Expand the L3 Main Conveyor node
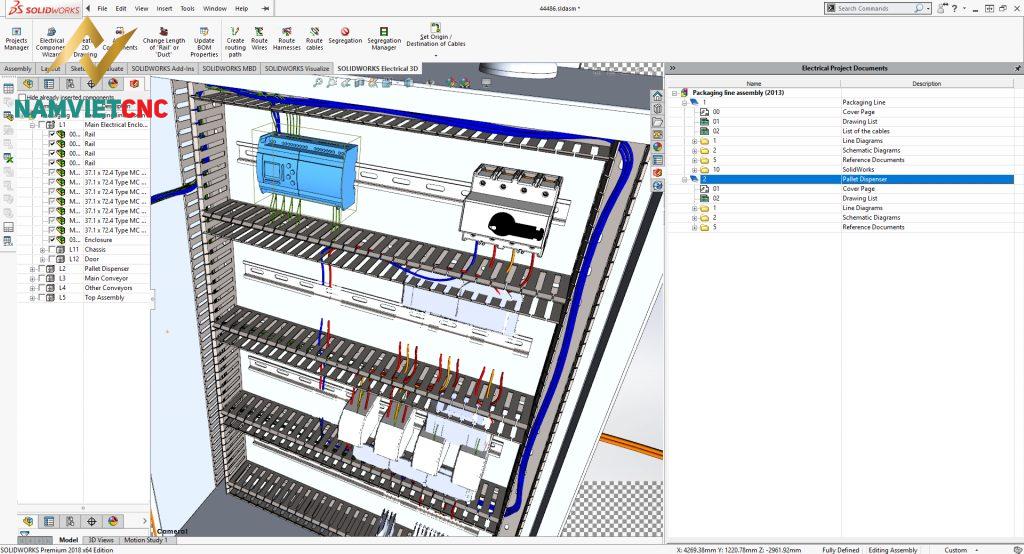Screen dimensions: 1024x554 tap(32, 278)
